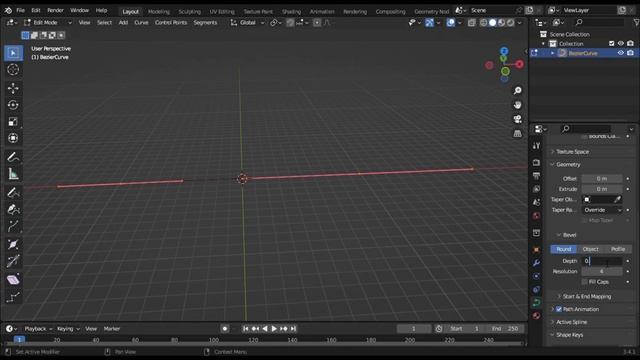The width and height of the screenshot is (640, 360).
Task: Expand the Texture Space panel
Action: click(572, 152)
